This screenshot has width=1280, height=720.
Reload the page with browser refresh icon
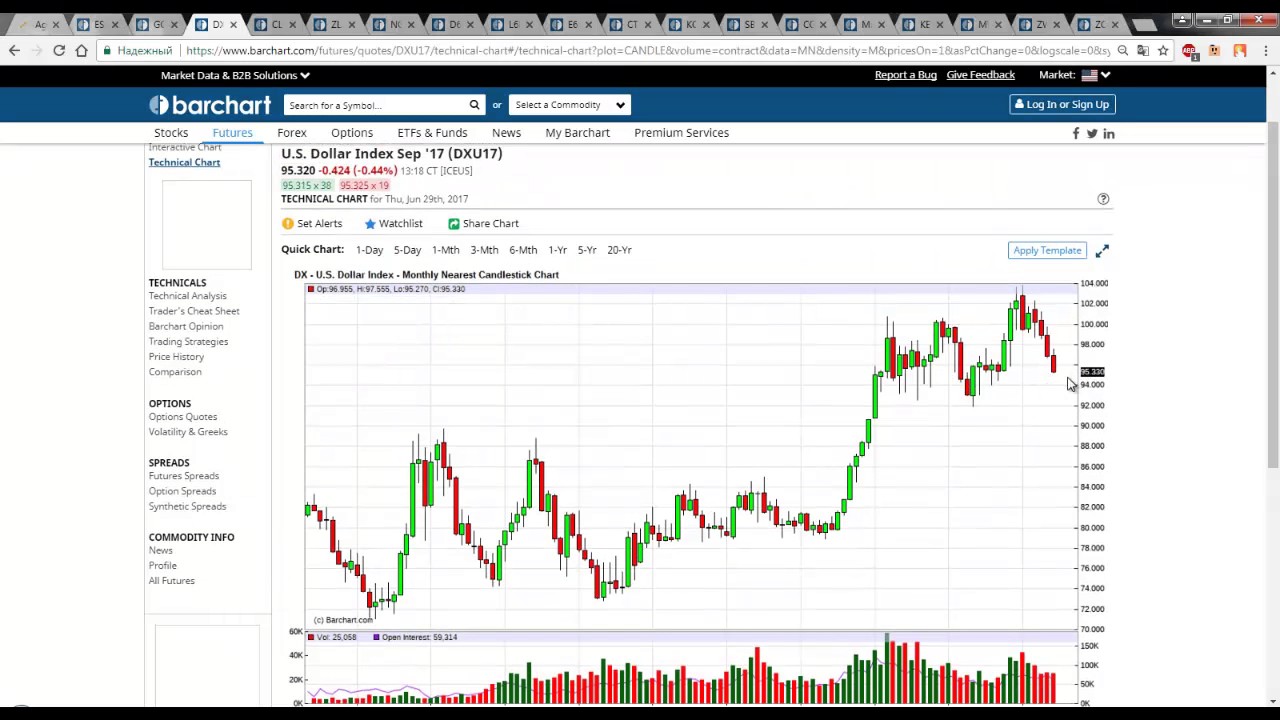59,50
